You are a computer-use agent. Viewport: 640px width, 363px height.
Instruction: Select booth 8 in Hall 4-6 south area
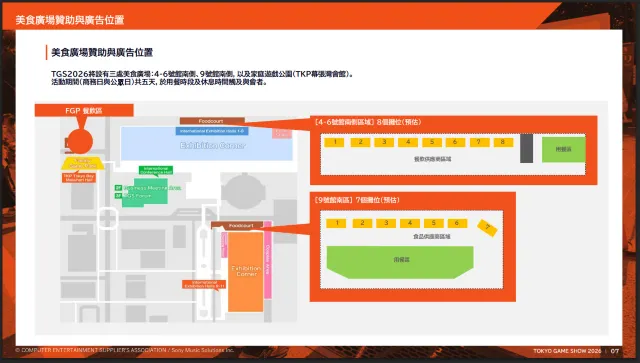tap(503, 142)
